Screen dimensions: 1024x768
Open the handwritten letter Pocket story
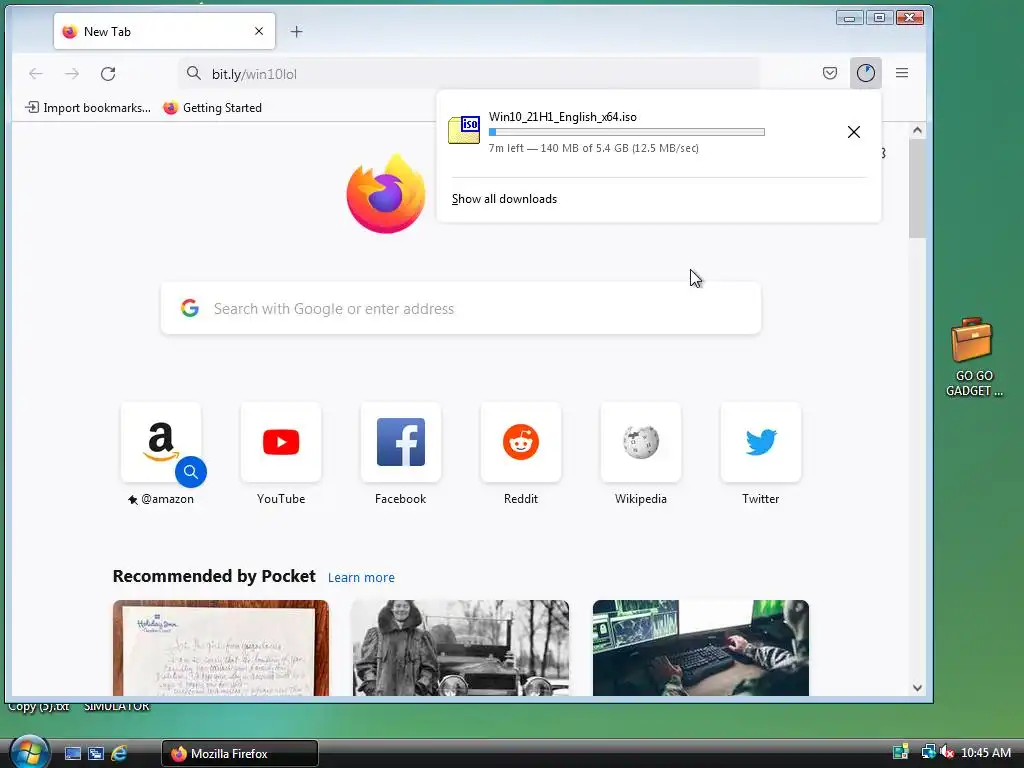tap(221, 648)
